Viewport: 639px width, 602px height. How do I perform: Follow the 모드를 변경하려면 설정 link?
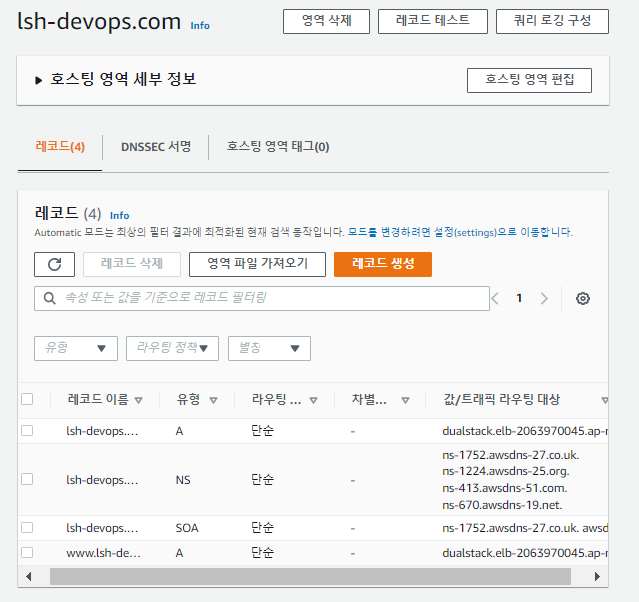(460, 232)
